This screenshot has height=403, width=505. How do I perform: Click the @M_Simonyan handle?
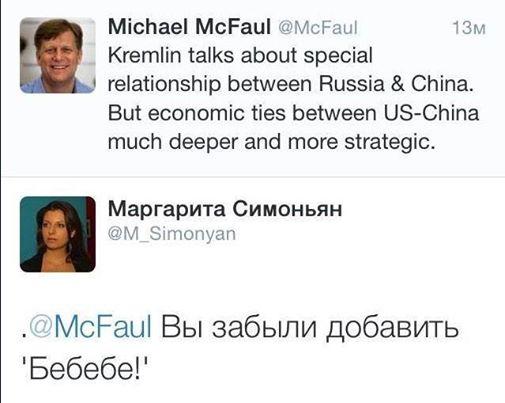pyautogui.click(x=172, y=234)
